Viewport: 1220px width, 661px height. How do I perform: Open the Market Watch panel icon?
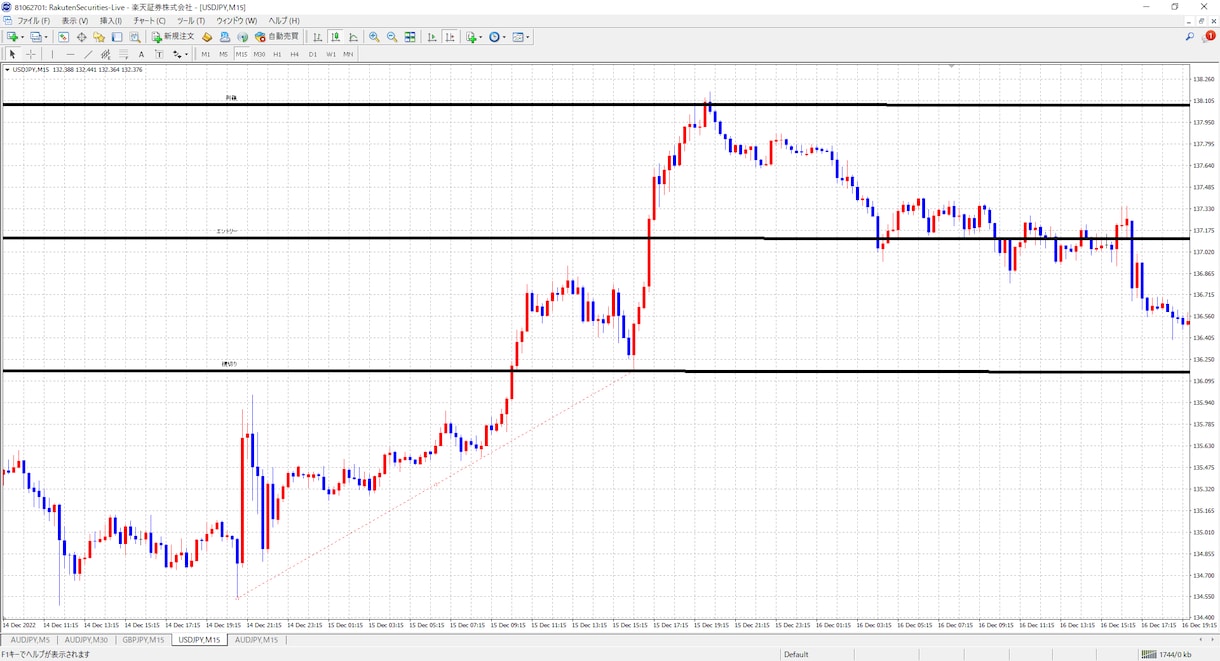click(63, 37)
